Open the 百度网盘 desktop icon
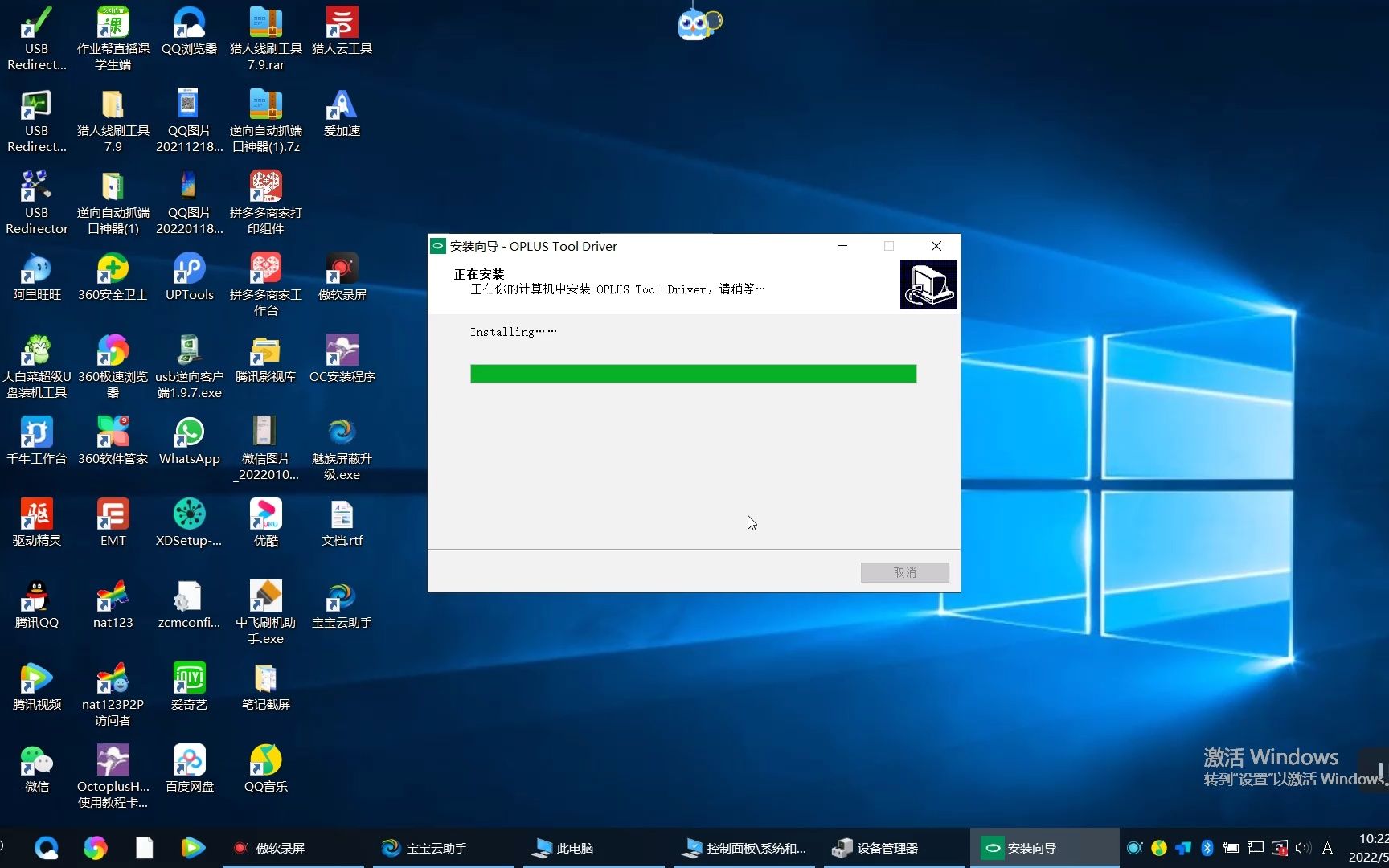This screenshot has width=1389, height=868. coord(189,769)
